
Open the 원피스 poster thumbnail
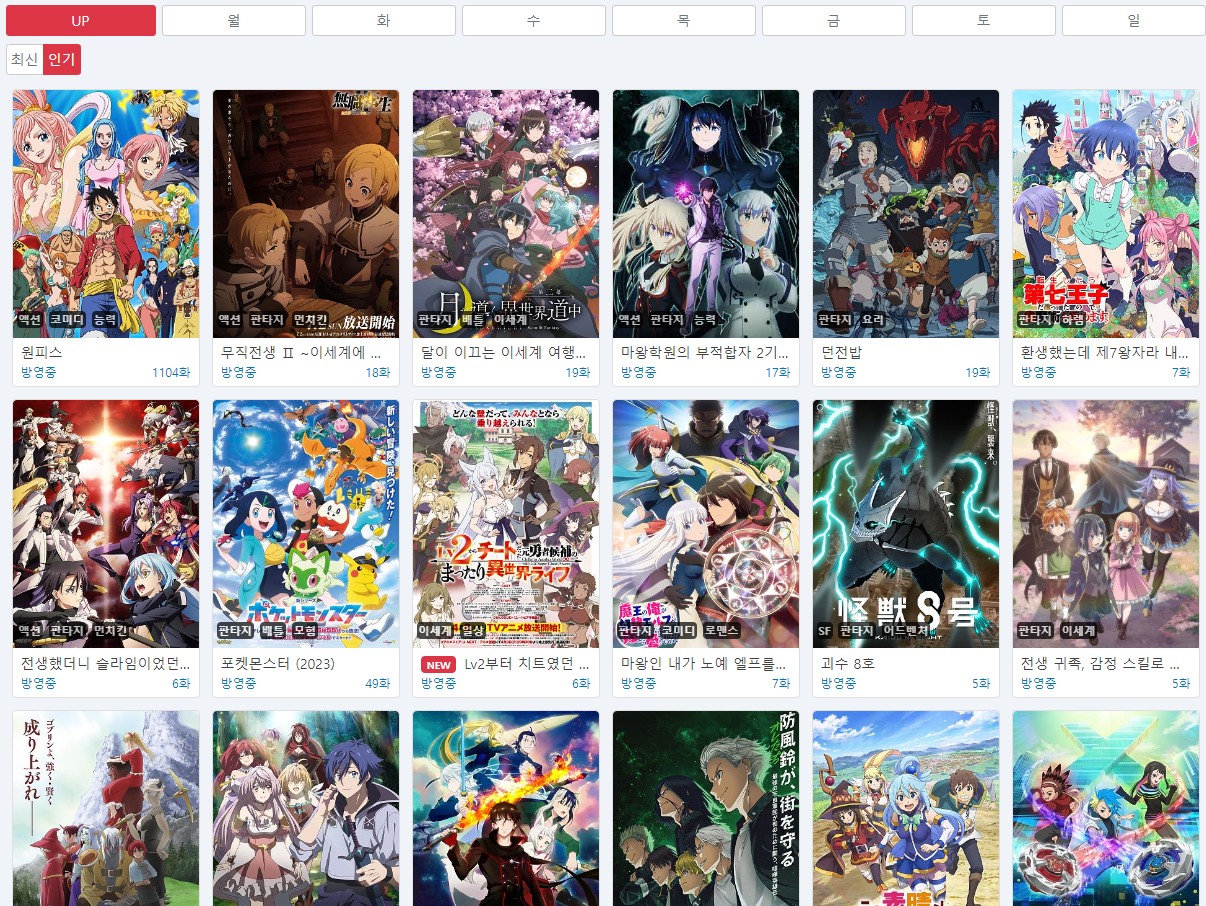coord(106,214)
